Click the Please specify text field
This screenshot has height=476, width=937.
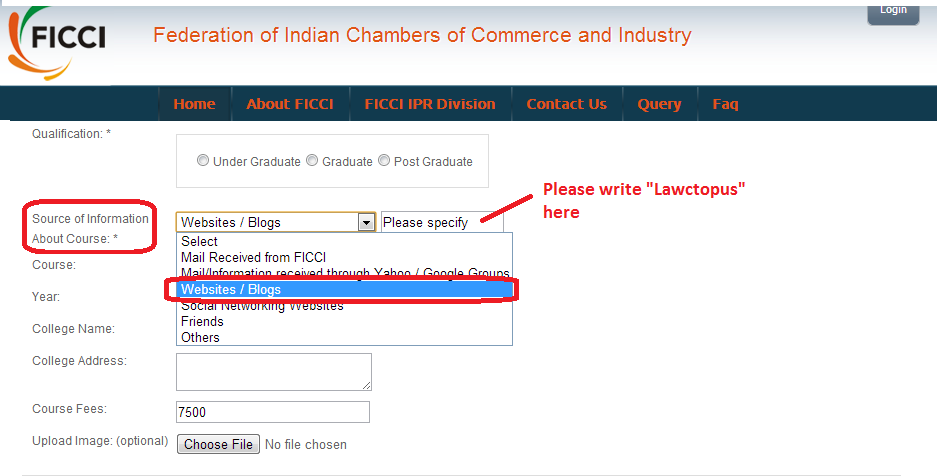(x=440, y=222)
